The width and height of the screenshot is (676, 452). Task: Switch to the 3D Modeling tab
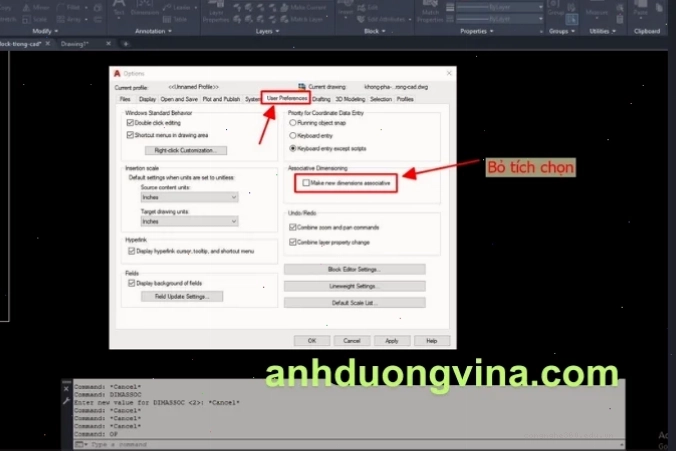[350, 99]
